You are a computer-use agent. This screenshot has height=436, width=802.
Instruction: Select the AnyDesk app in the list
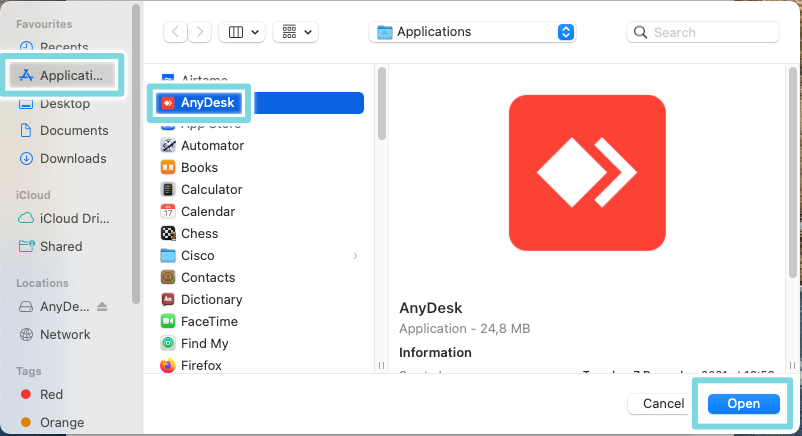pos(260,103)
